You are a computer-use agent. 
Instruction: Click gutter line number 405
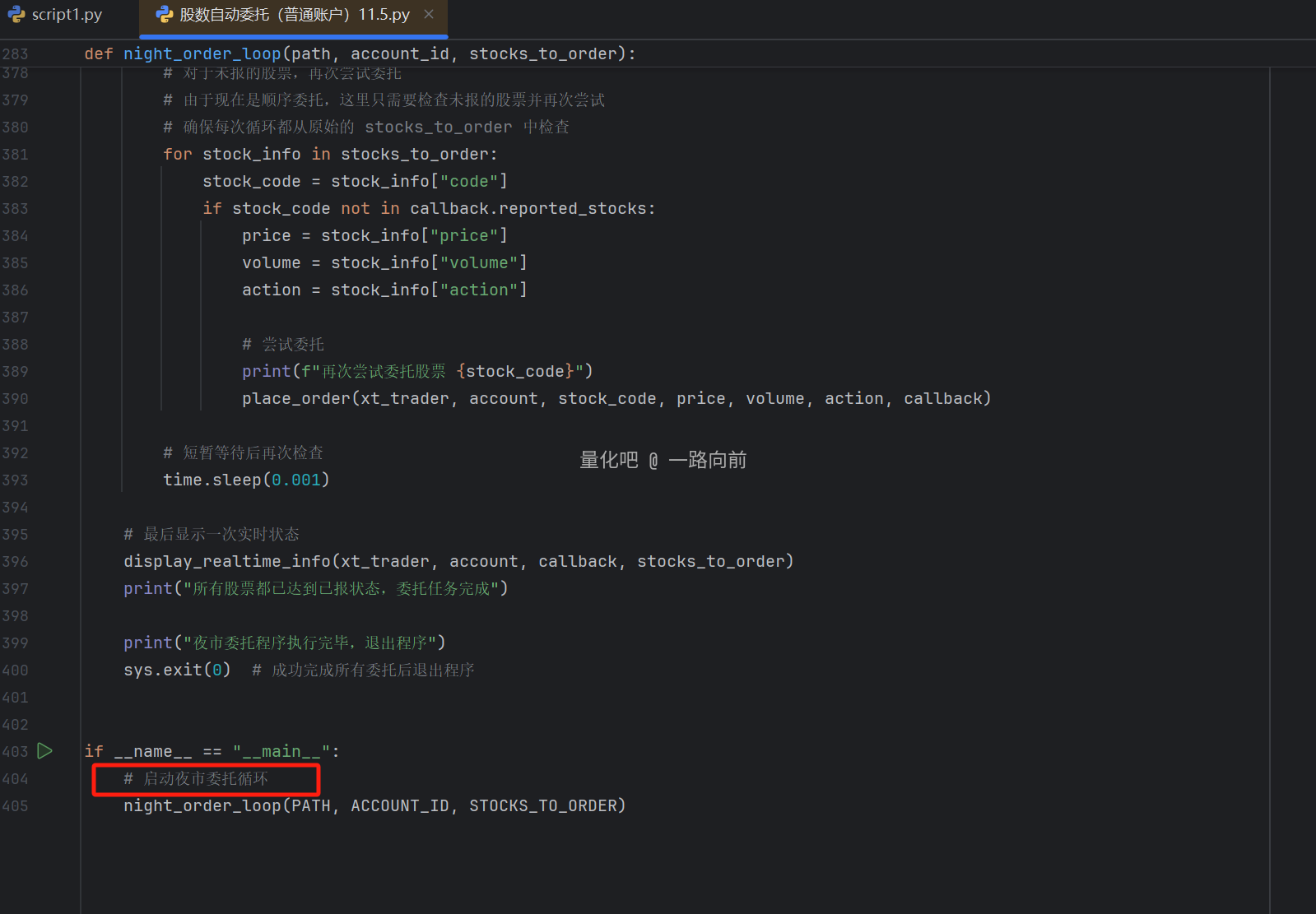pyautogui.click(x=16, y=805)
